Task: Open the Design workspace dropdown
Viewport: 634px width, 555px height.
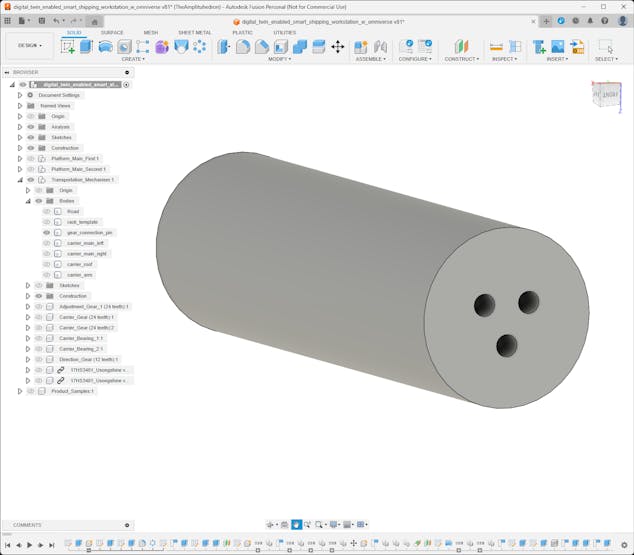Action: (x=29, y=45)
